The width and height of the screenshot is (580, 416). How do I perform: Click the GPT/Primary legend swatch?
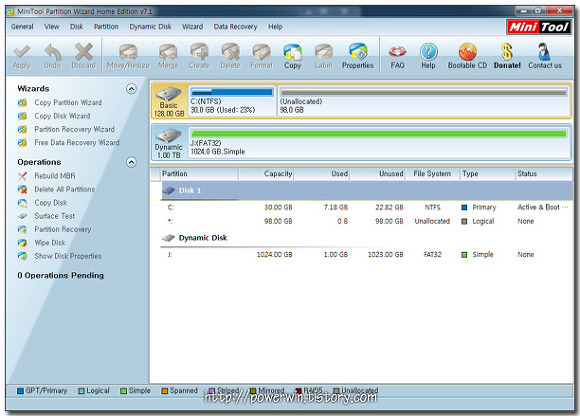tap(20, 391)
